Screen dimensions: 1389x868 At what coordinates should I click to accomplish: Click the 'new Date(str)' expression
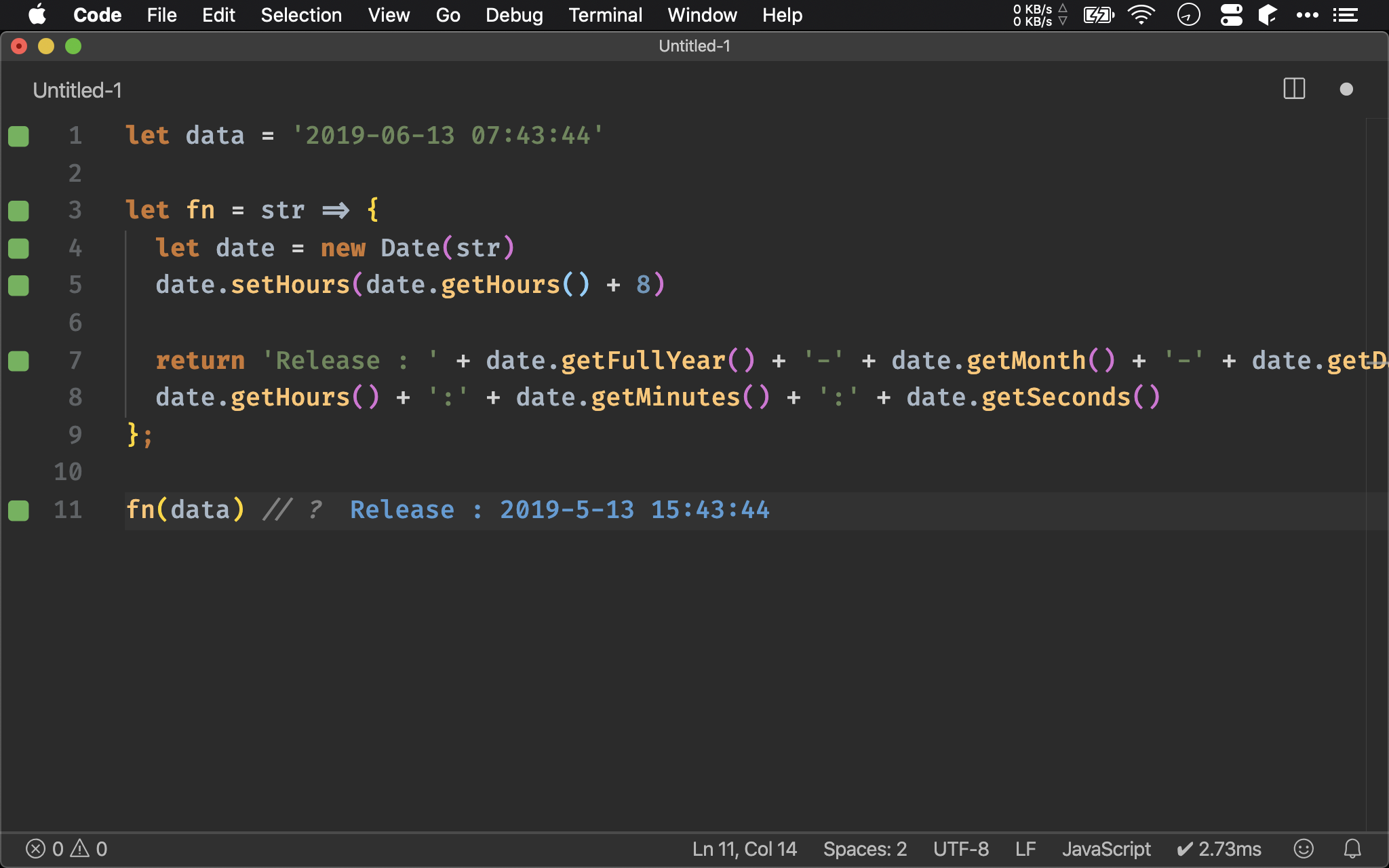click(418, 248)
